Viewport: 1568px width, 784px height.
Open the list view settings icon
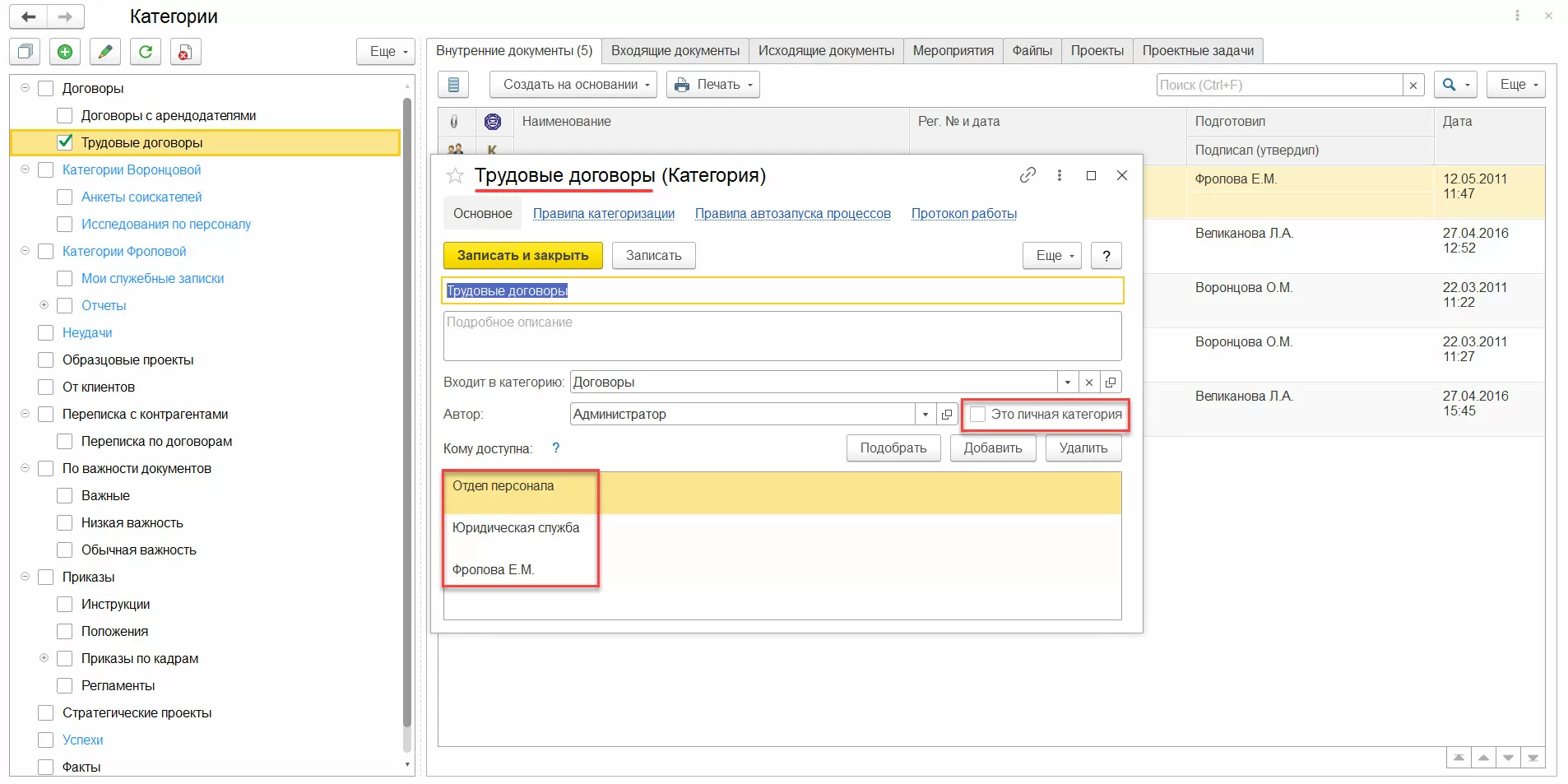pyautogui.click(x=453, y=85)
